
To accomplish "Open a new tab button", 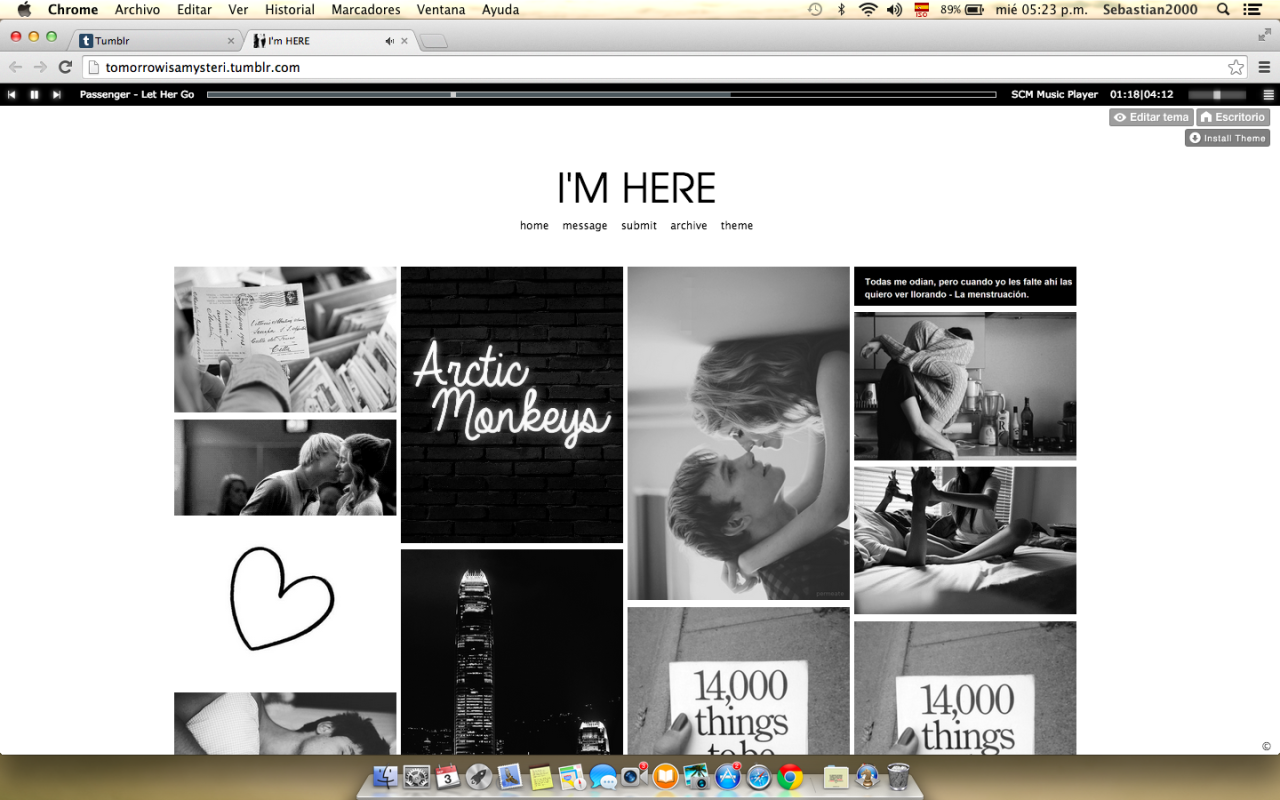I will pyautogui.click(x=434, y=41).
